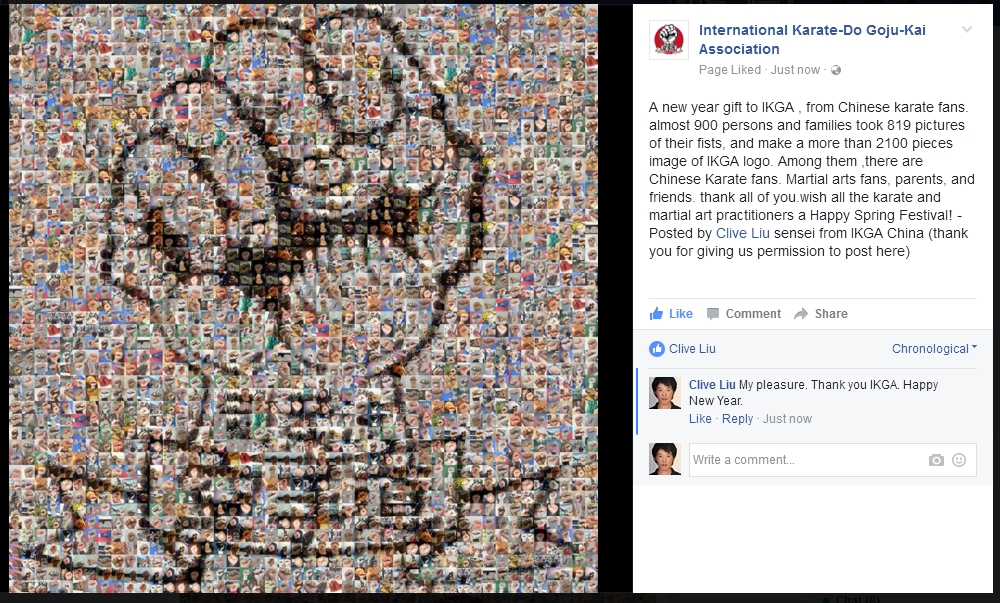Click the Comment speech bubble button
This screenshot has height=603, width=1000.
pyautogui.click(x=744, y=314)
